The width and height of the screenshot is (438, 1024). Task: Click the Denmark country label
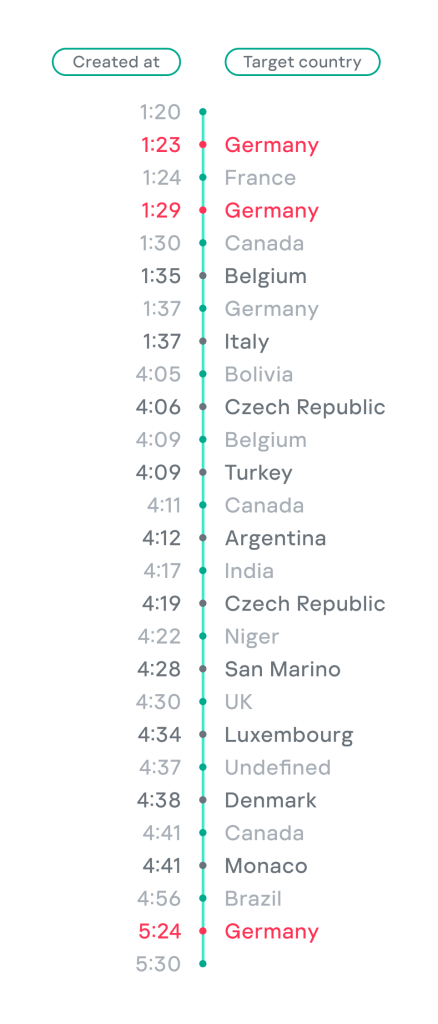click(x=271, y=800)
